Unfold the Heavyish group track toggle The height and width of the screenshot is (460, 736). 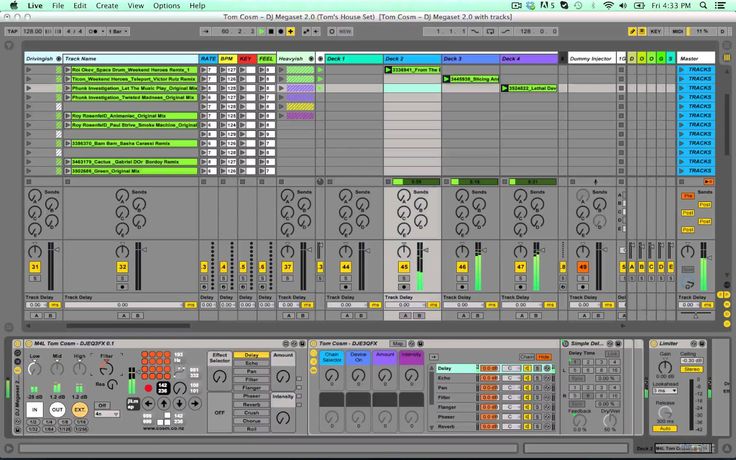[x=311, y=59]
